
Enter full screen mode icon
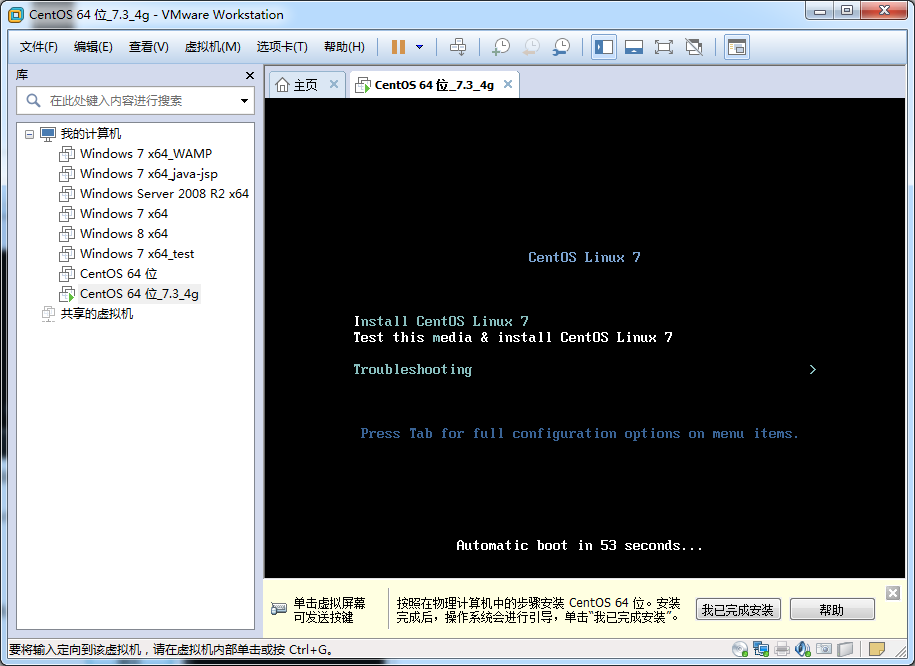(x=663, y=47)
